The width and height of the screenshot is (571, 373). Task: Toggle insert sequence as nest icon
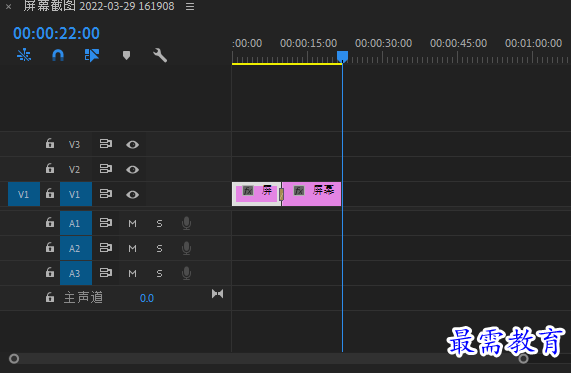pyautogui.click(x=24, y=55)
